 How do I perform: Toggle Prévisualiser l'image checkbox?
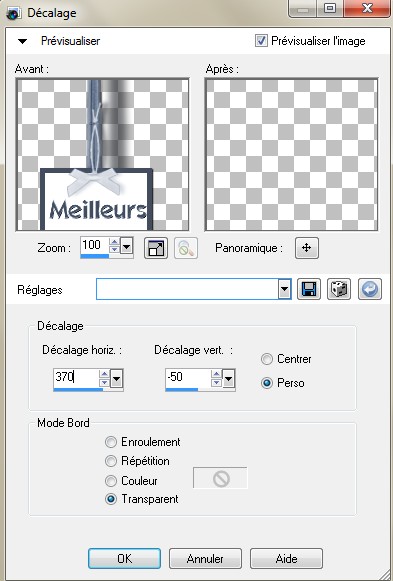click(x=261, y=40)
